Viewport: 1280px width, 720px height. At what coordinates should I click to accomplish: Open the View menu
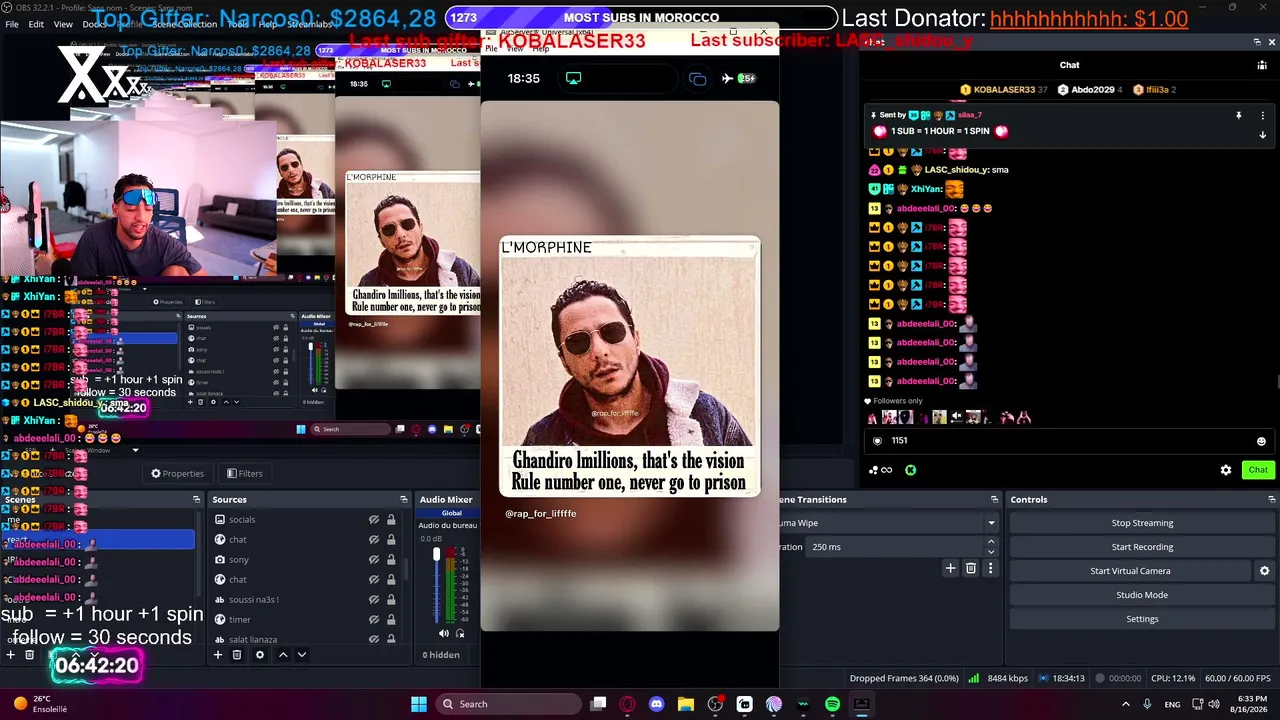[x=63, y=24]
